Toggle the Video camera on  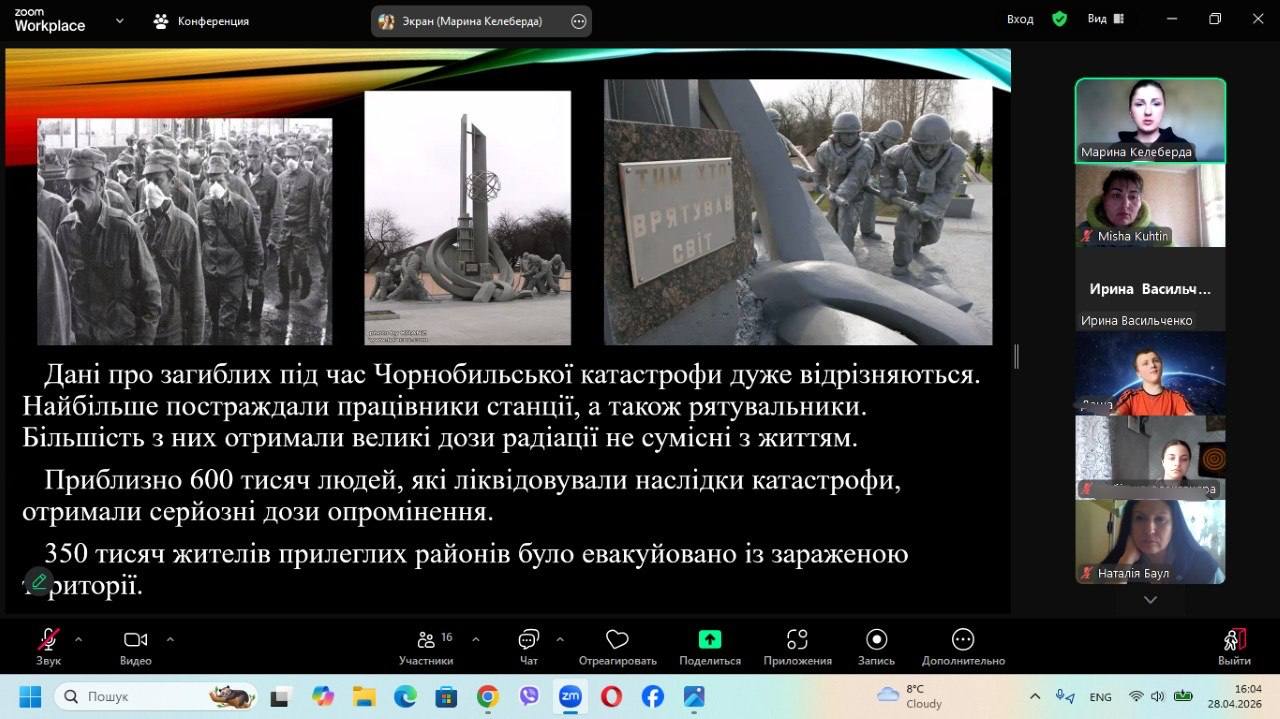135,640
